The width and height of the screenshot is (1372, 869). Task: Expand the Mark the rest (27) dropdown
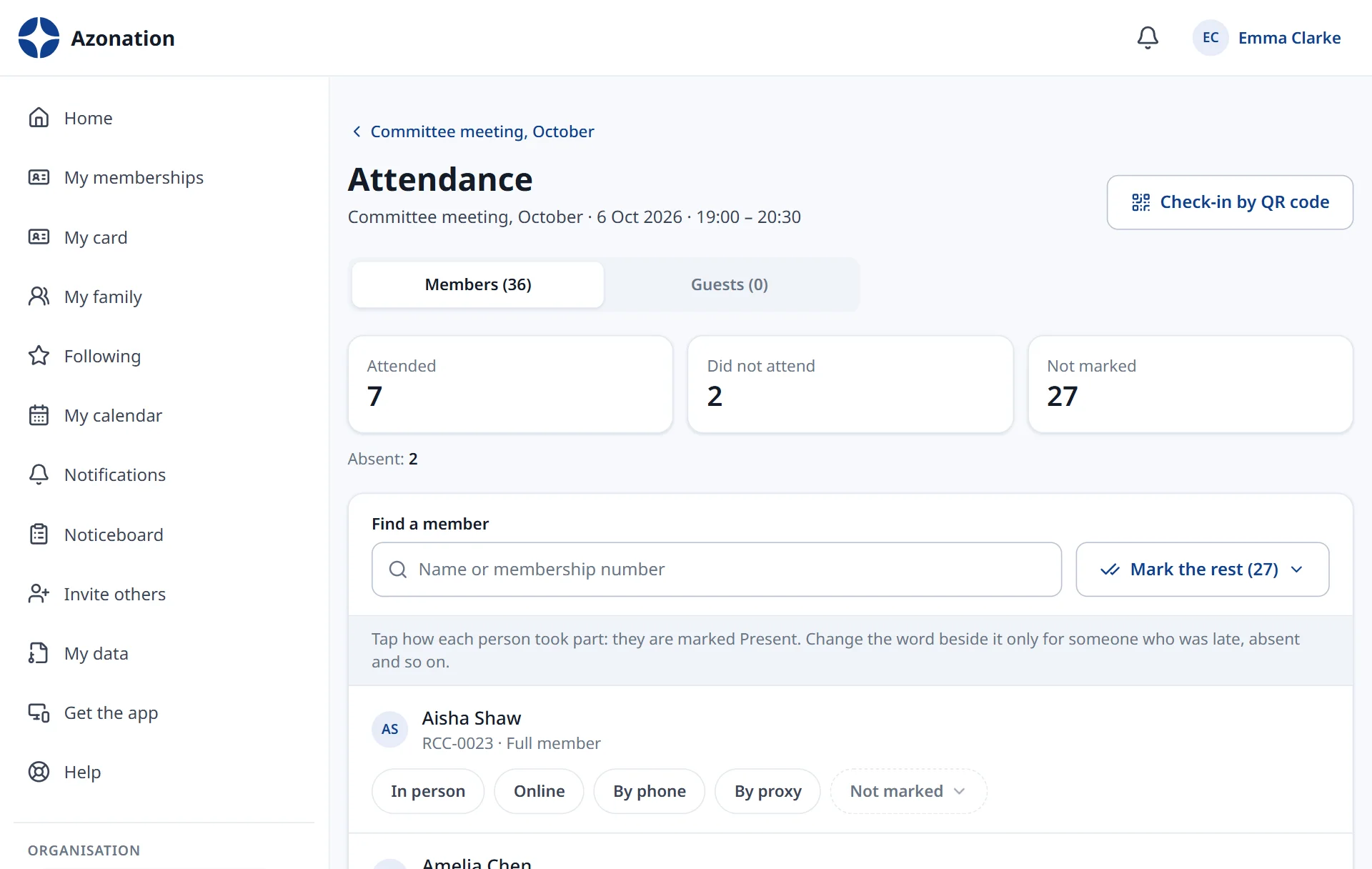pyautogui.click(x=1203, y=570)
